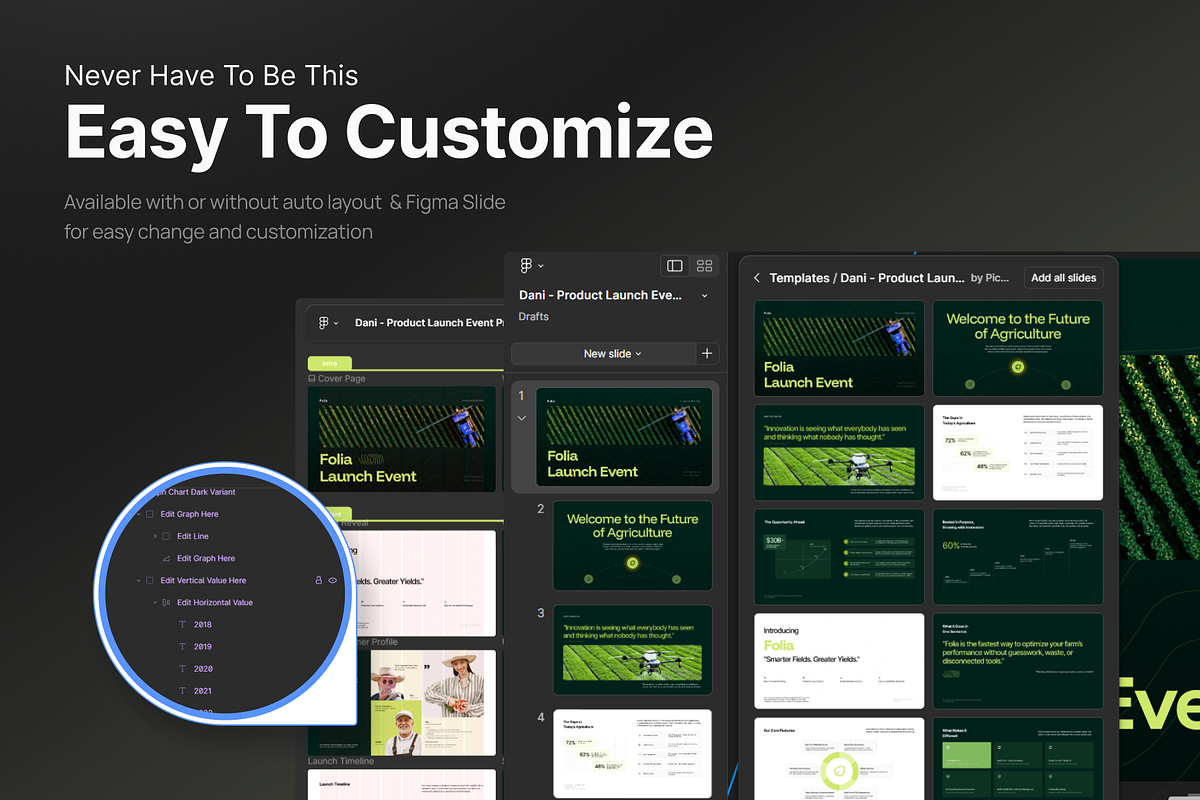Screen dimensions: 1200x800
Task: Pick Introducing Folia white template
Action: click(840, 660)
